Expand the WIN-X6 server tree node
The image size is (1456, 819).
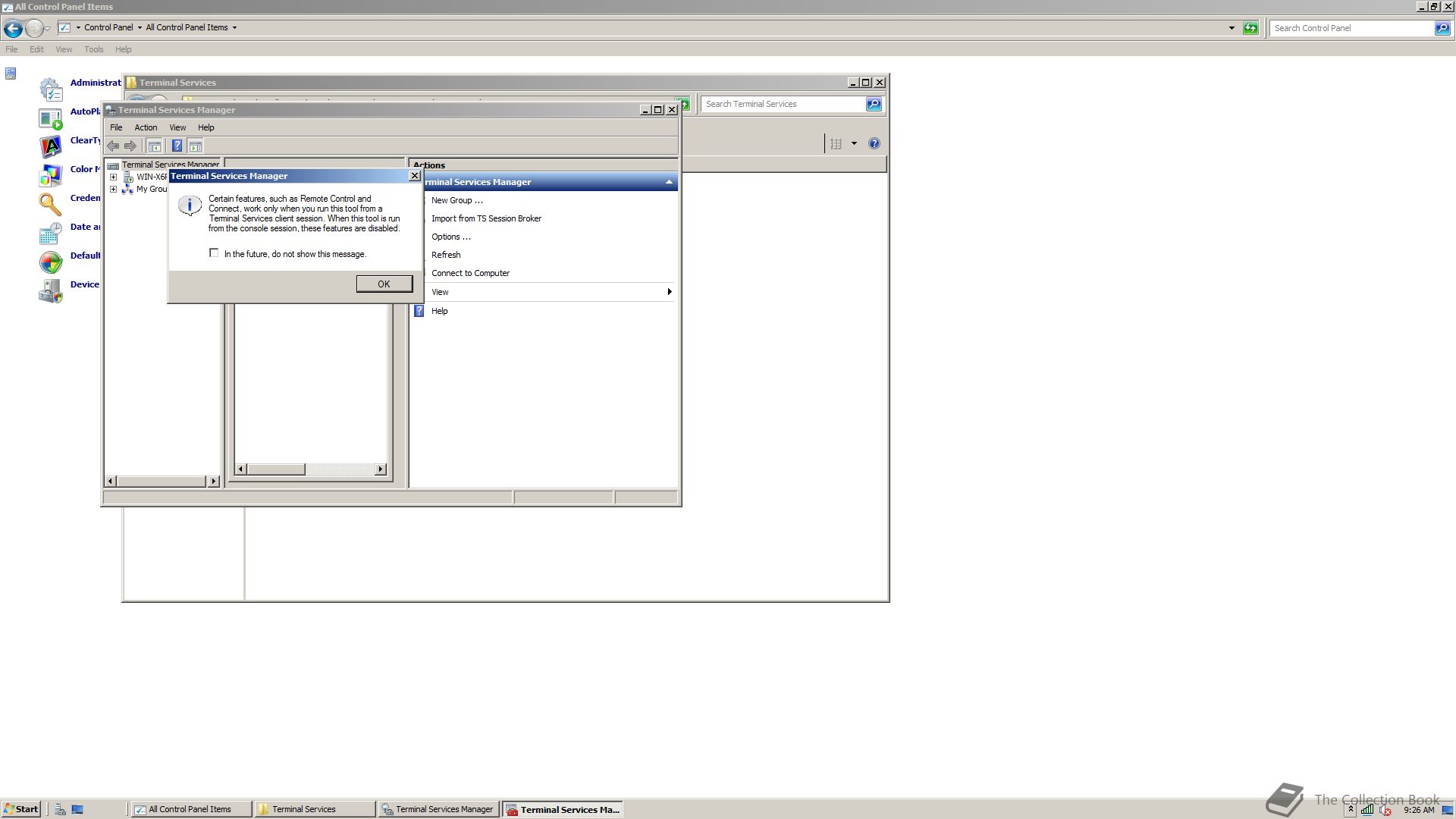coord(114,177)
